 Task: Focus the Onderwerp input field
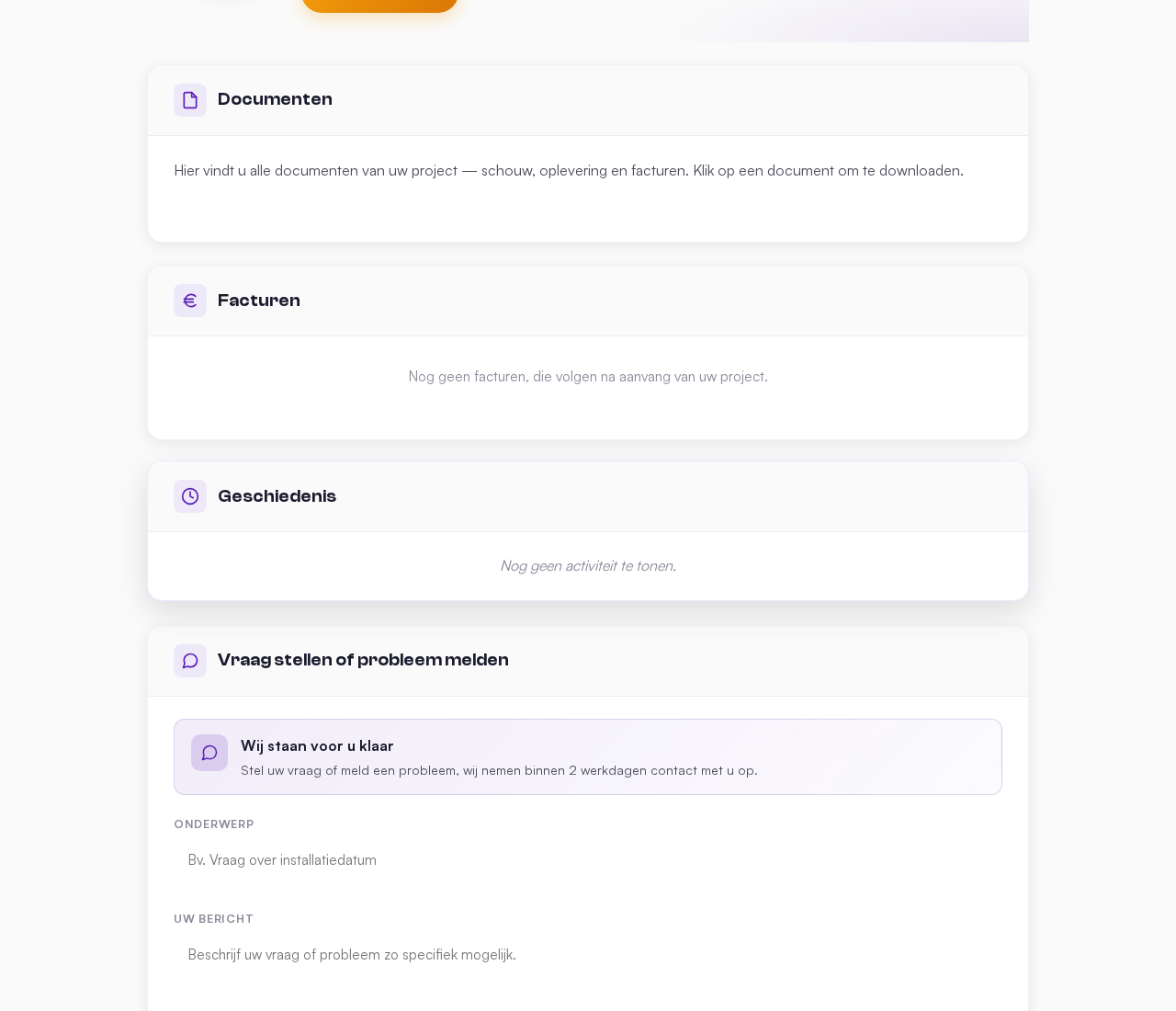(x=588, y=860)
